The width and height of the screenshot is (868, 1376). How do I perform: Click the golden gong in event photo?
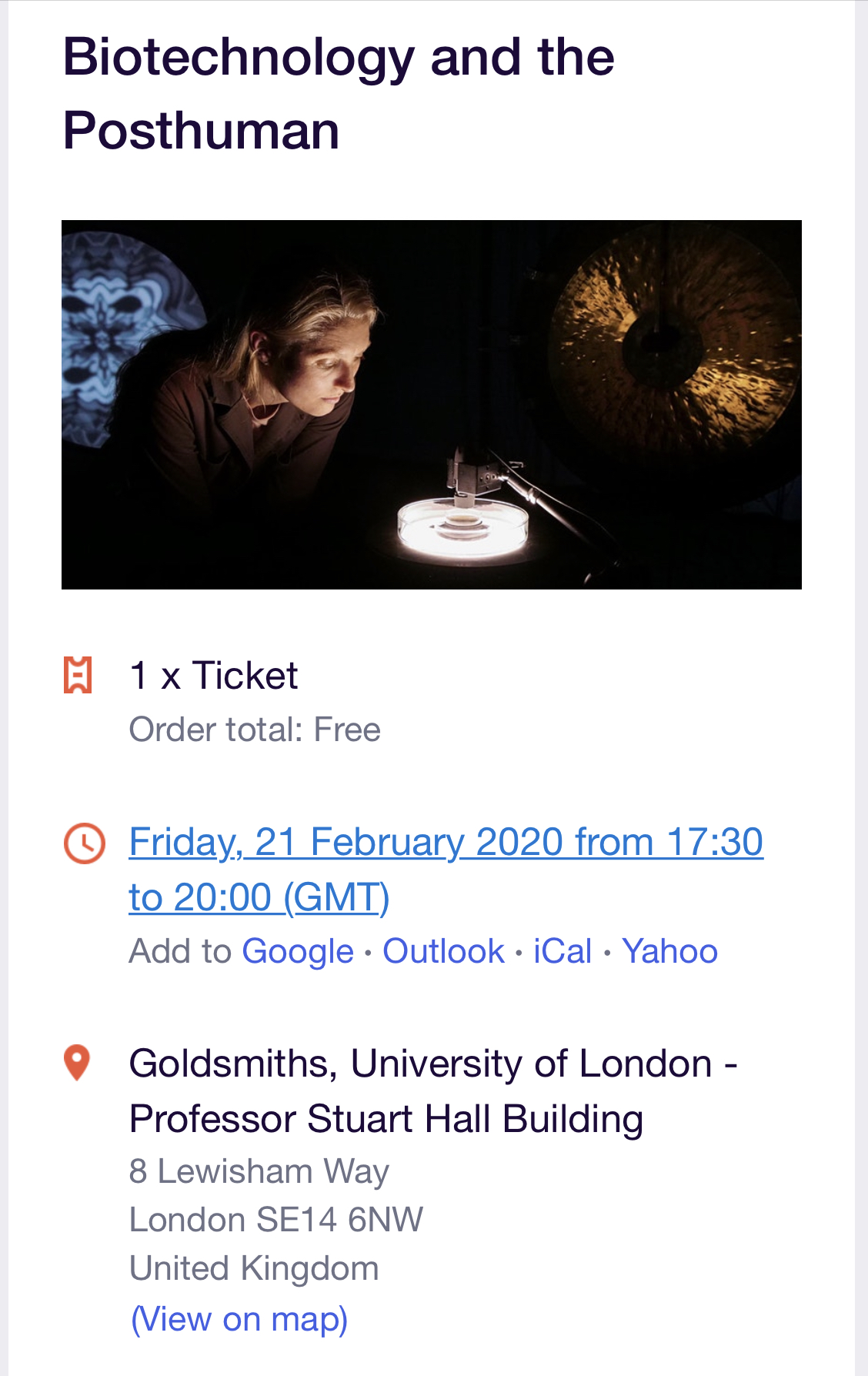[x=669, y=339]
